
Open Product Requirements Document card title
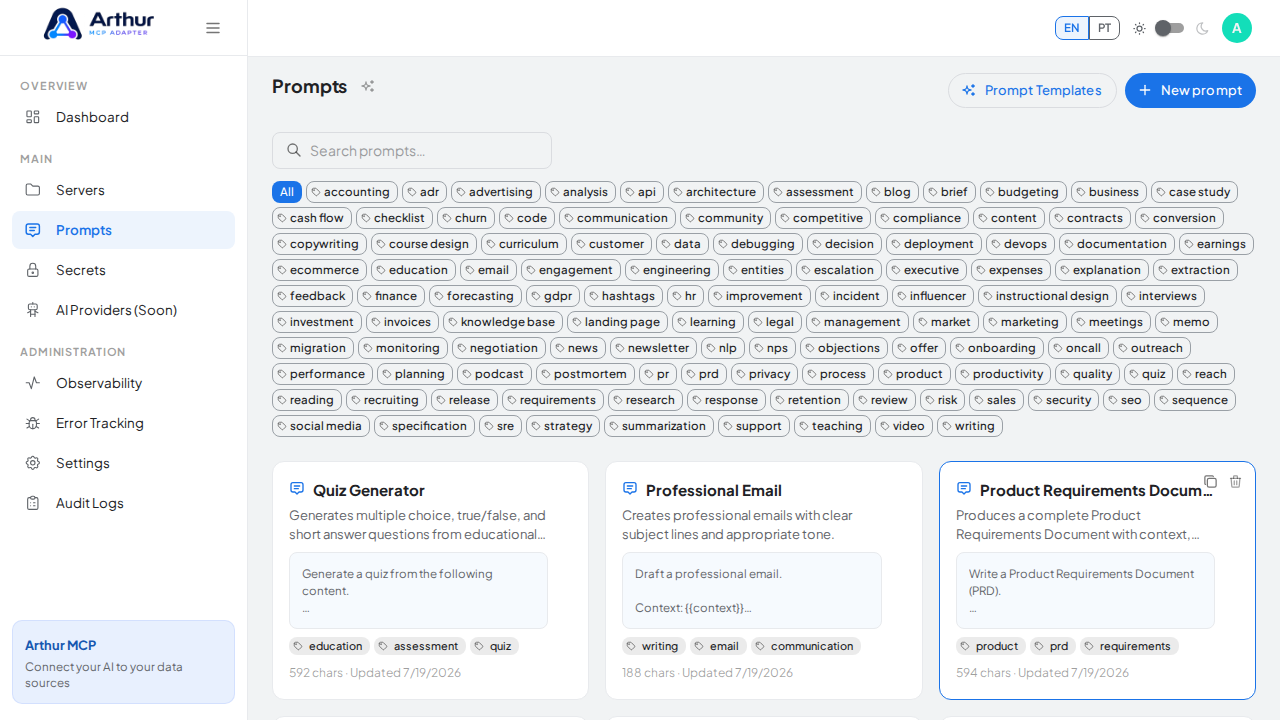pos(1096,490)
